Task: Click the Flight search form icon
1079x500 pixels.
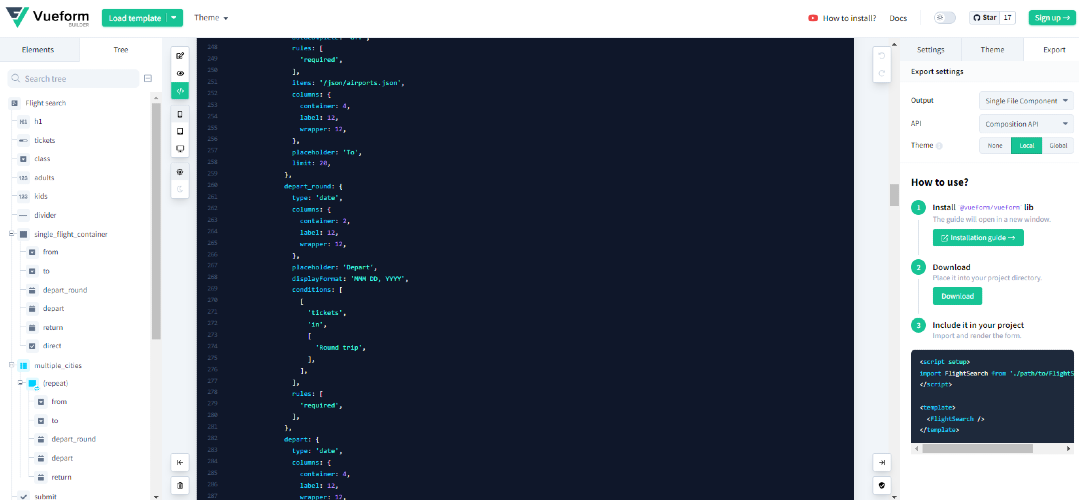Action: (x=14, y=103)
